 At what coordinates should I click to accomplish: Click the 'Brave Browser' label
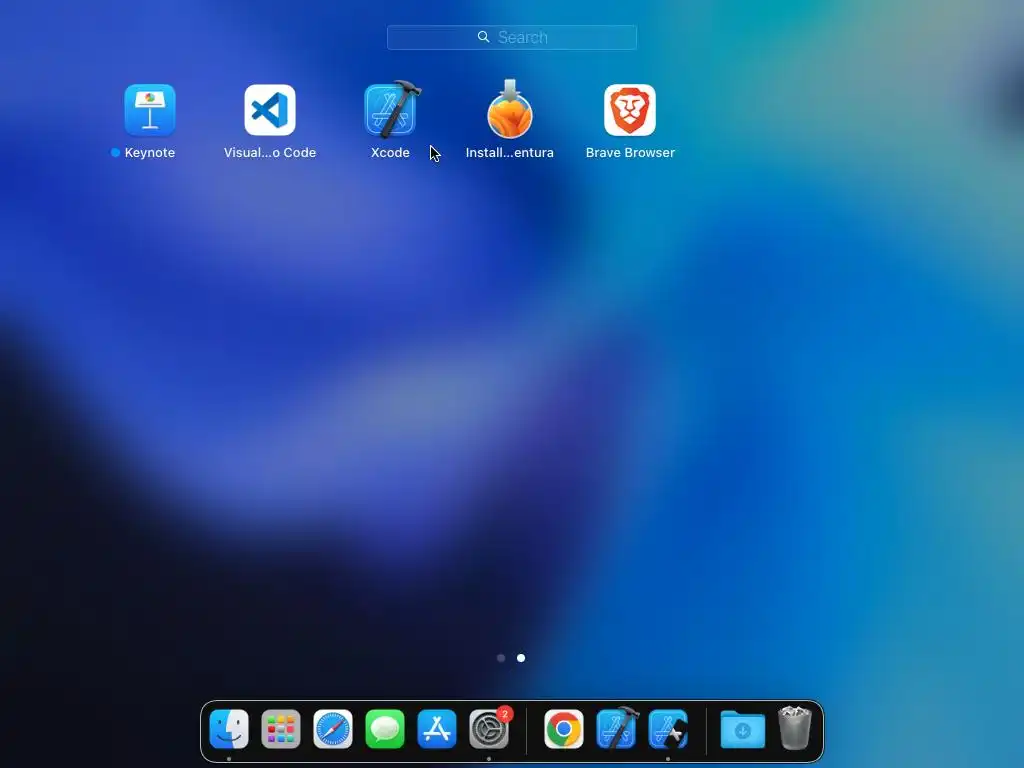(x=630, y=153)
